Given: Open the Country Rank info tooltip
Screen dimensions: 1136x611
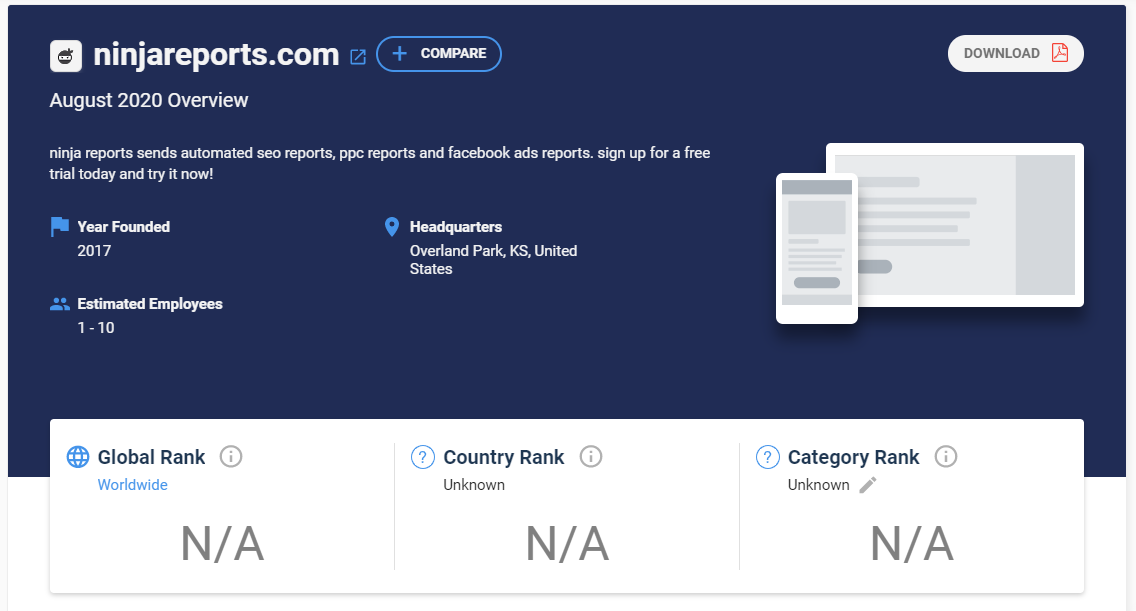Looking at the screenshot, I should (x=591, y=456).
